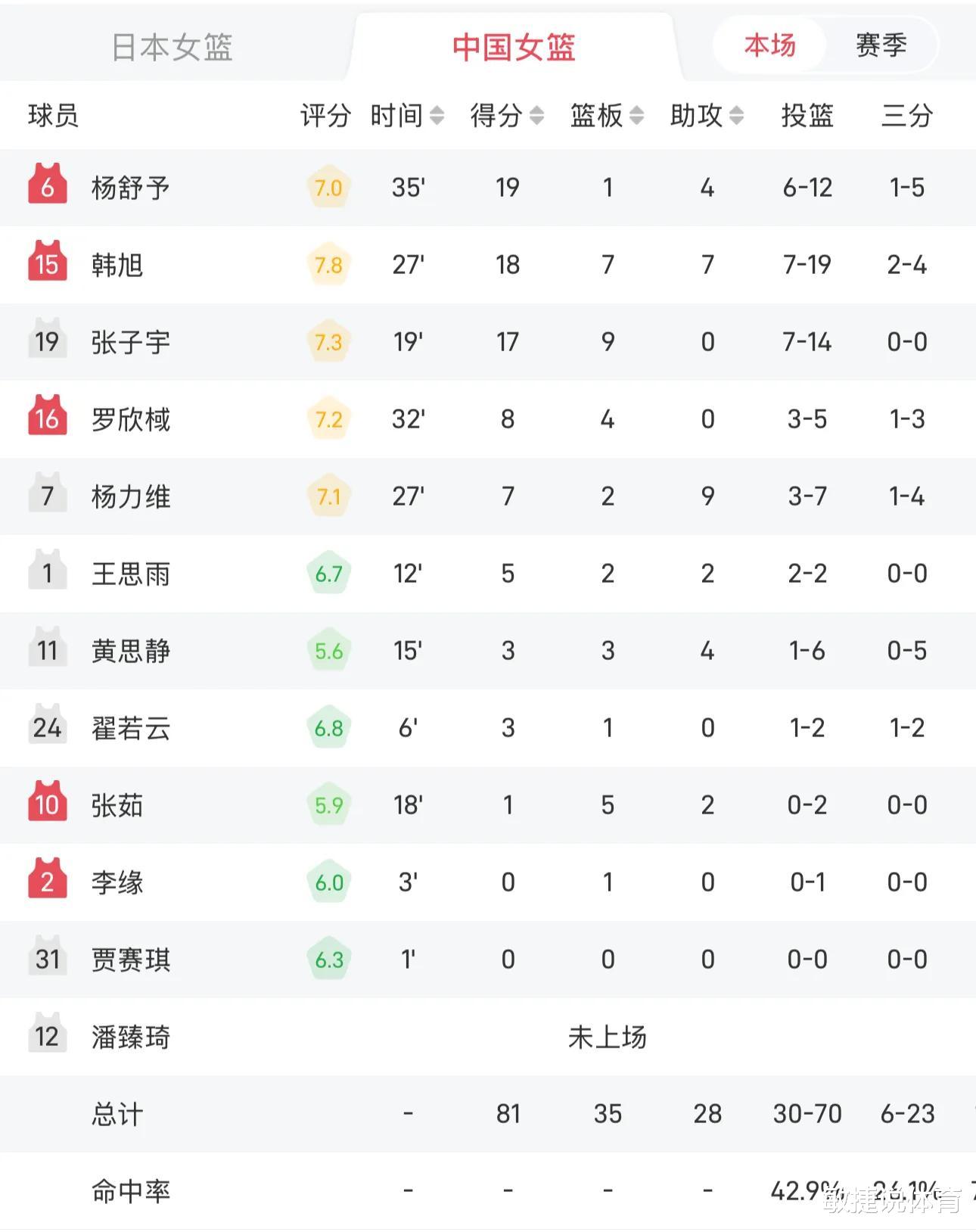976x1232 pixels.
Task: Sort players by 时间 column
Action: click(407, 116)
